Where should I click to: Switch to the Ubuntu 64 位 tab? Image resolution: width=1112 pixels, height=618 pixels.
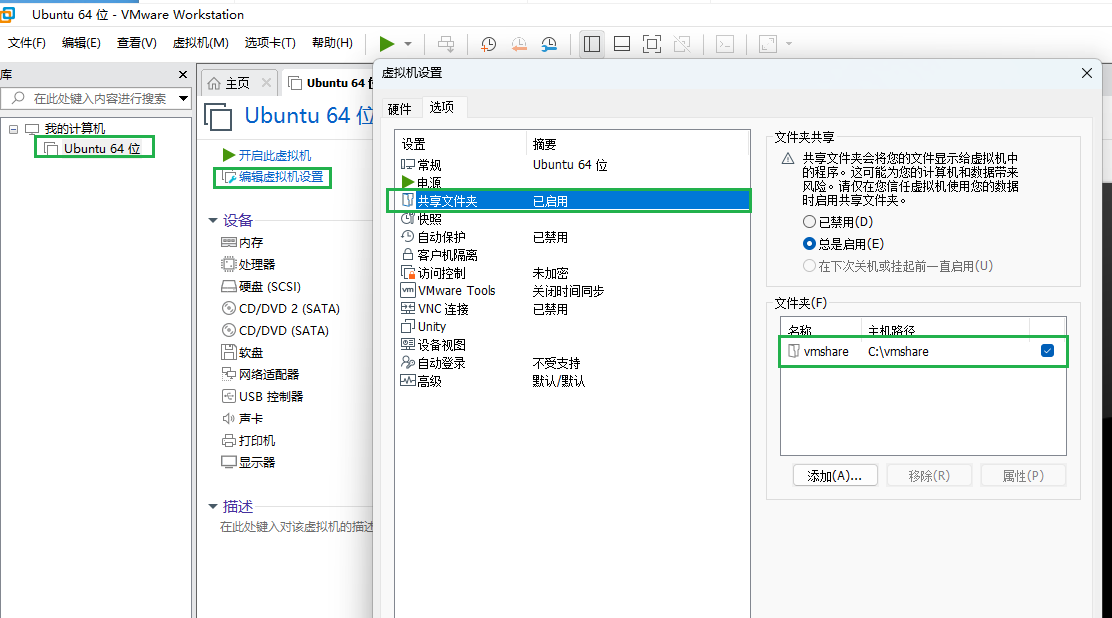[x=330, y=84]
